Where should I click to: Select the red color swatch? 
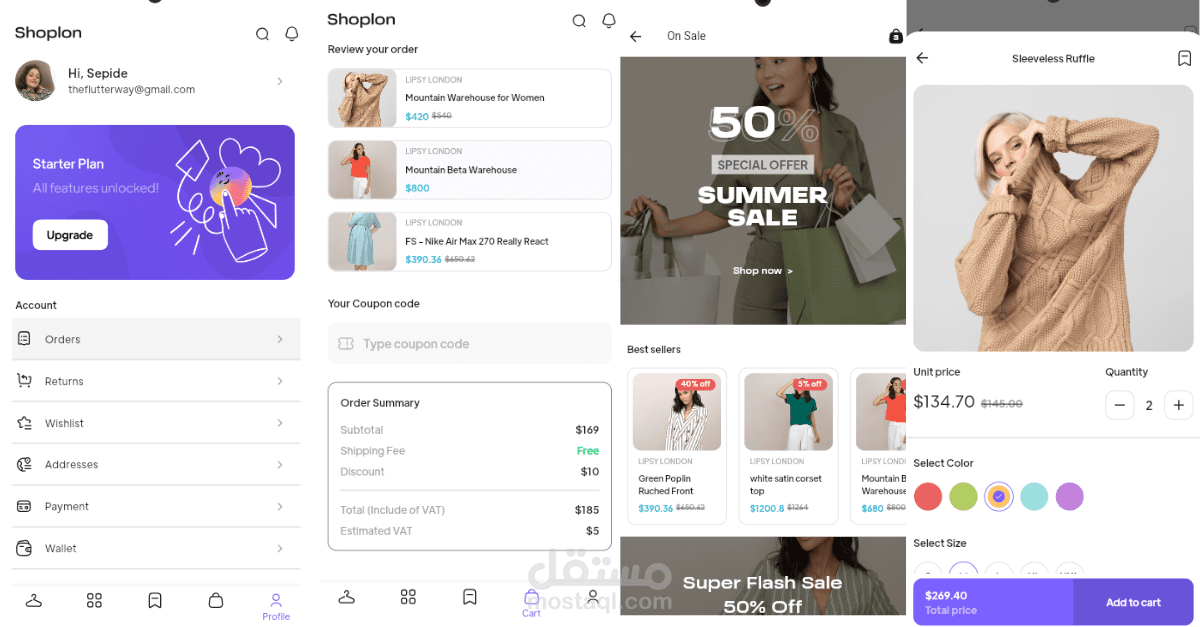(928, 496)
